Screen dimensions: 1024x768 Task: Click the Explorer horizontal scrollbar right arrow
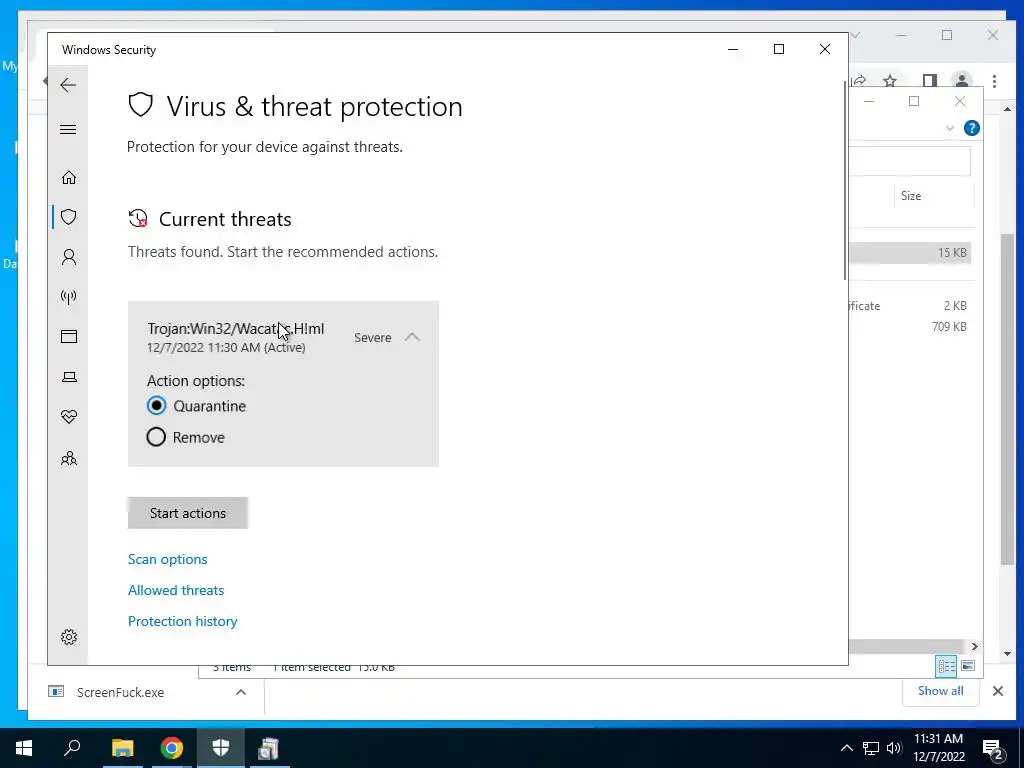click(x=974, y=646)
